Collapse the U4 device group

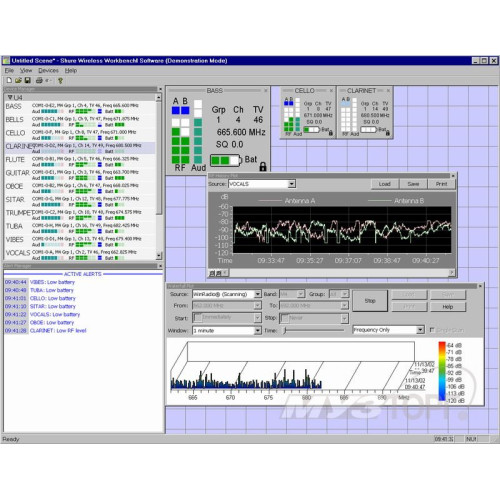(x=10, y=97)
